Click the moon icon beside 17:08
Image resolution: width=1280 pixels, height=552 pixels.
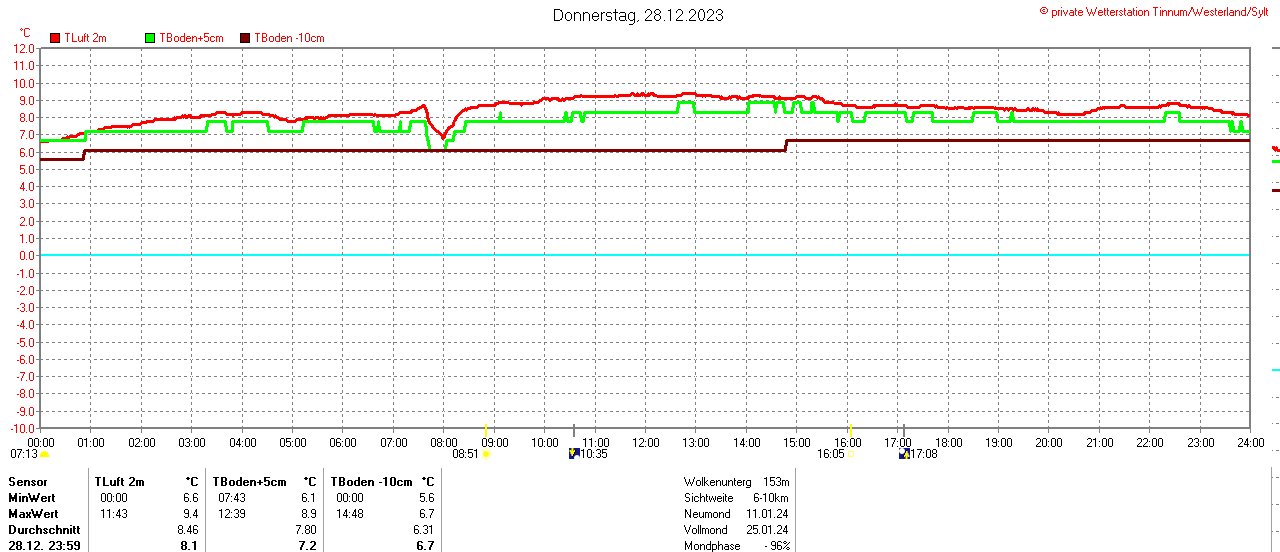pos(904,453)
